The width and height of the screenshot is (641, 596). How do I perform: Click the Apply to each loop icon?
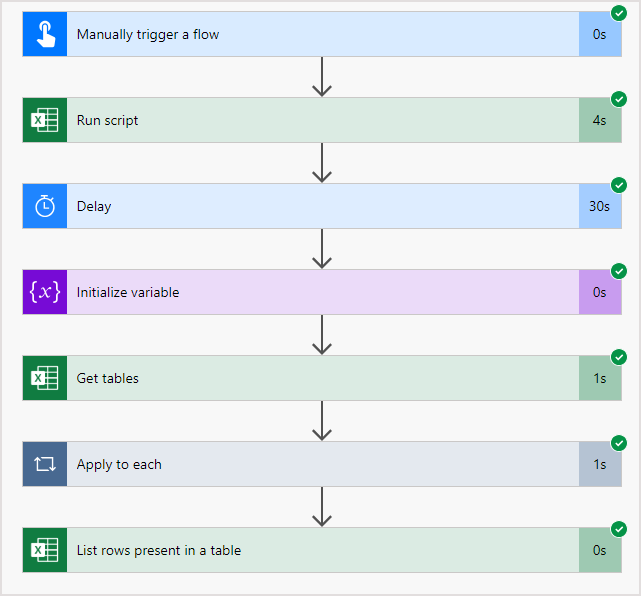pyautogui.click(x=45, y=464)
